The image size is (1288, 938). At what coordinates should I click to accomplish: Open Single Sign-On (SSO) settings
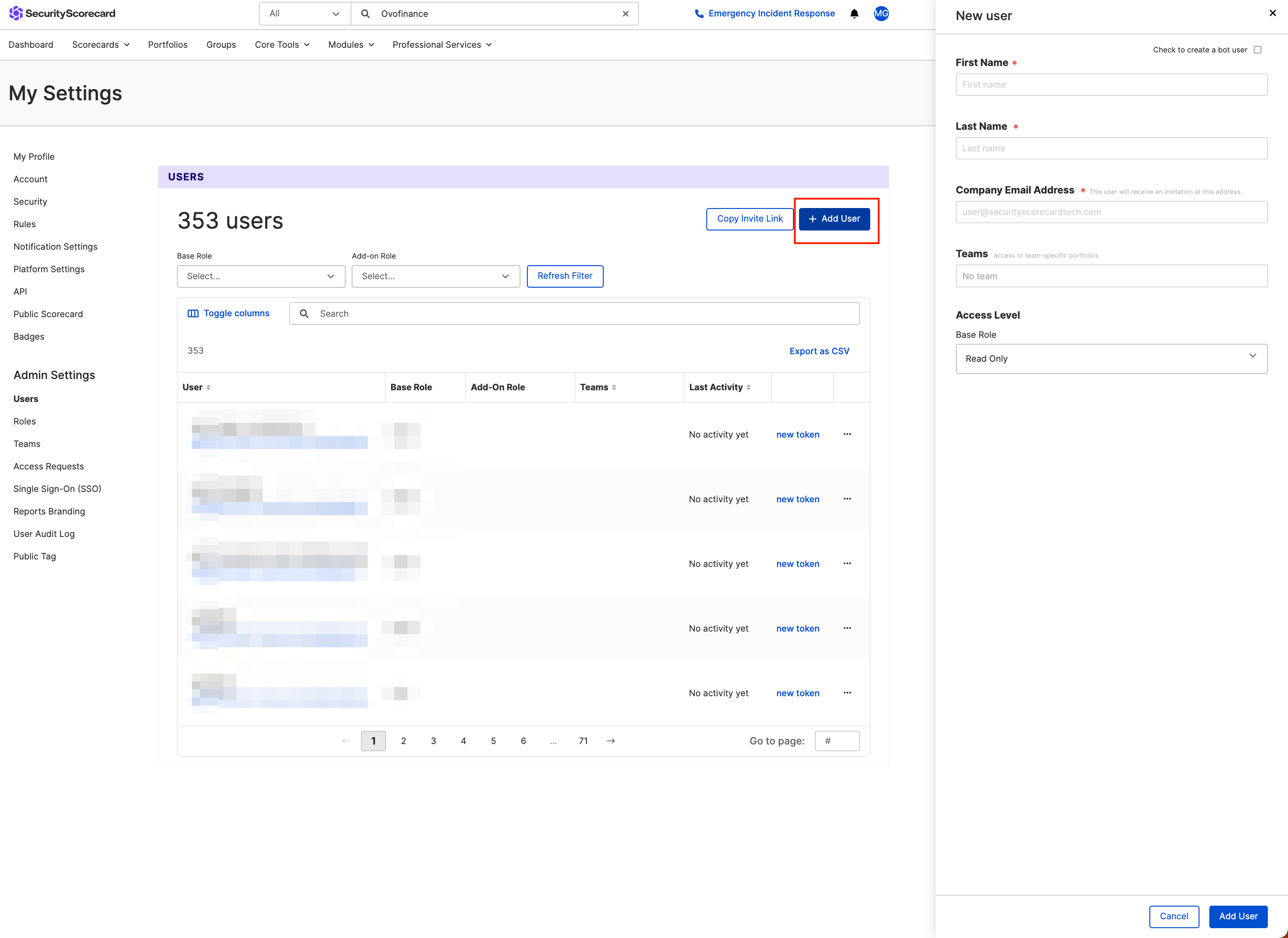[x=57, y=489]
